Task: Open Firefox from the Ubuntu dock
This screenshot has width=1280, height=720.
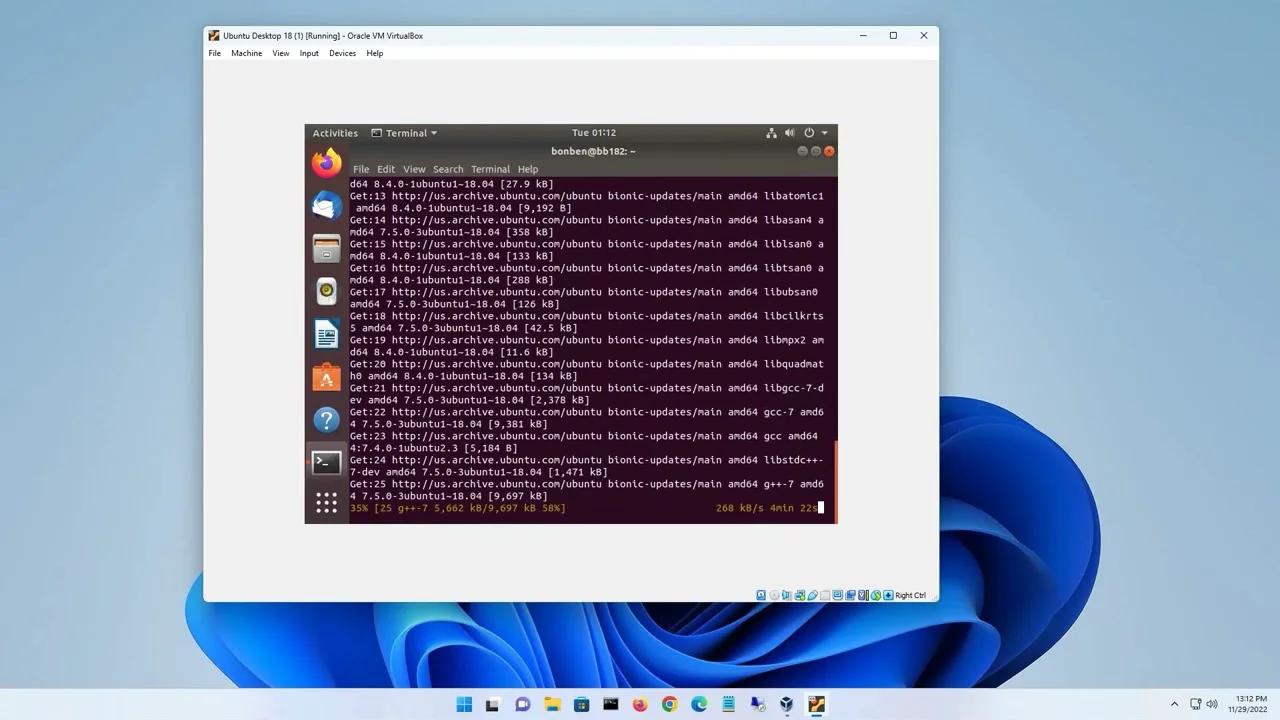Action: [x=326, y=162]
